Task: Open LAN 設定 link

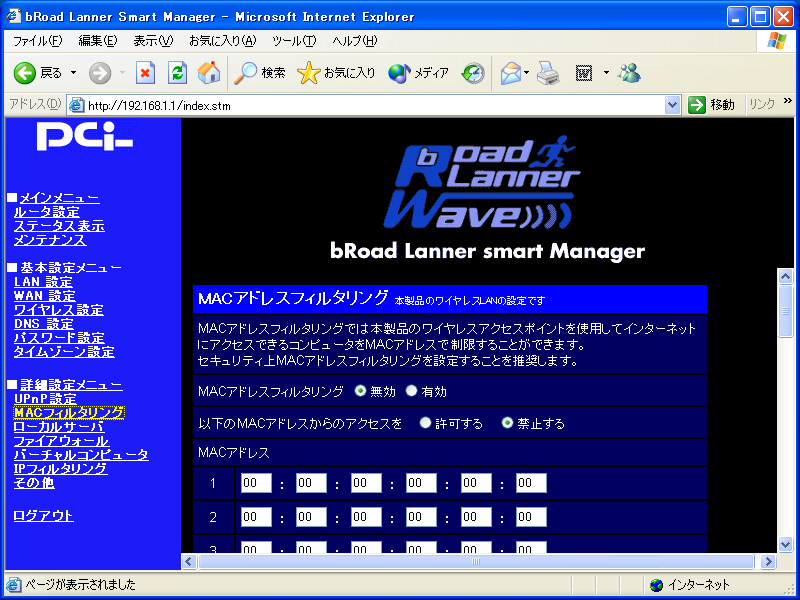Action: [x=43, y=282]
